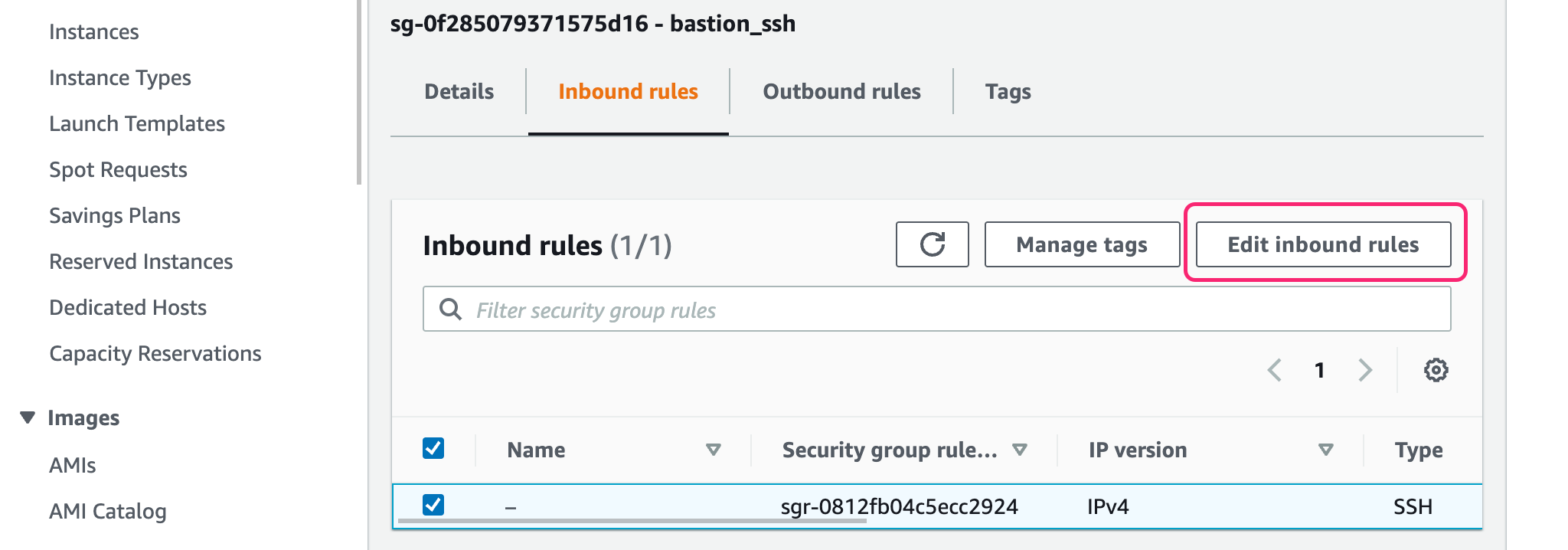Screen dimensions: 1568x550
Task: Go to next page arrow
Action: click(1365, 370)
